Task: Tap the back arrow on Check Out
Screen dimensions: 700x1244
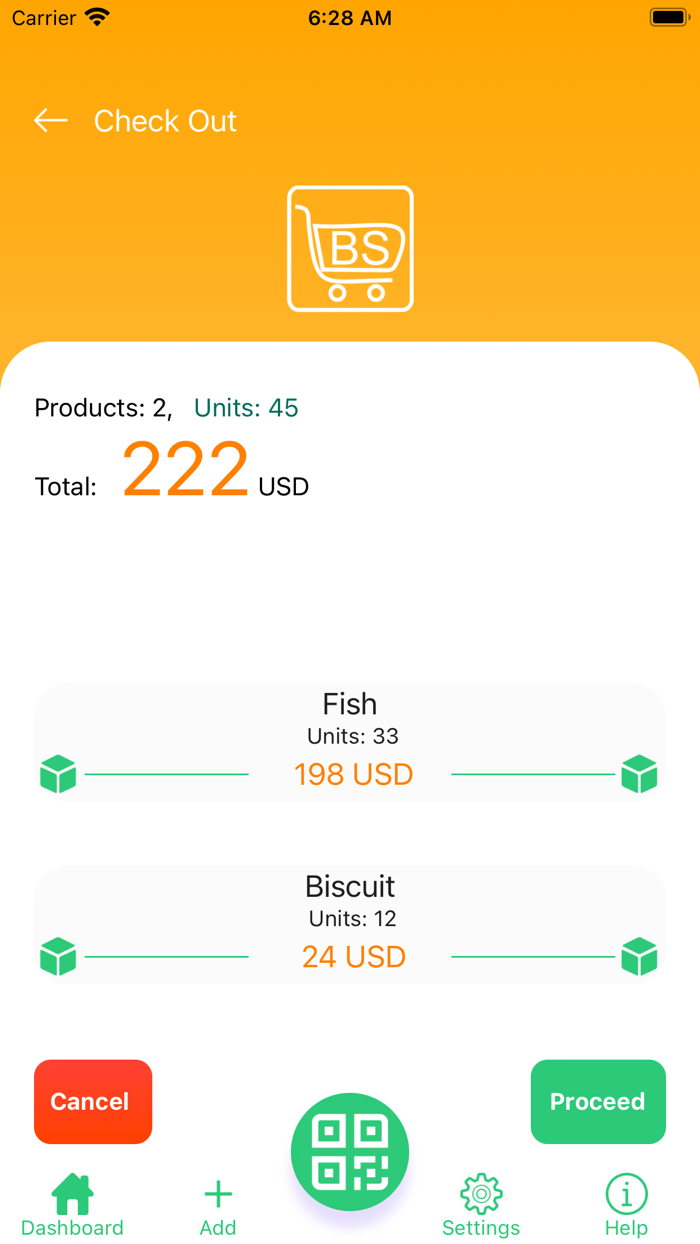Action: click(50, 120)
